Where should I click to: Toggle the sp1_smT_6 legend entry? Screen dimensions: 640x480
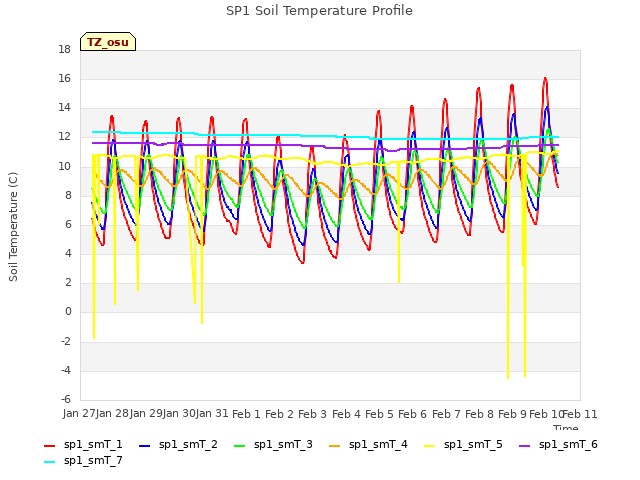point(558,444)
